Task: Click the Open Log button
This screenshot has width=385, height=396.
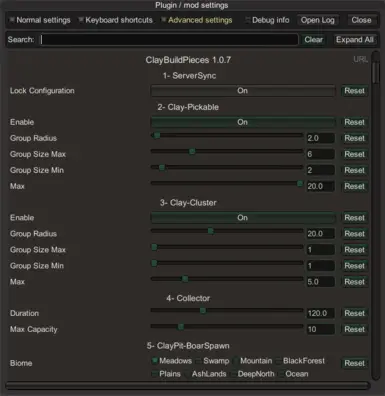Action: click(318, 20)
